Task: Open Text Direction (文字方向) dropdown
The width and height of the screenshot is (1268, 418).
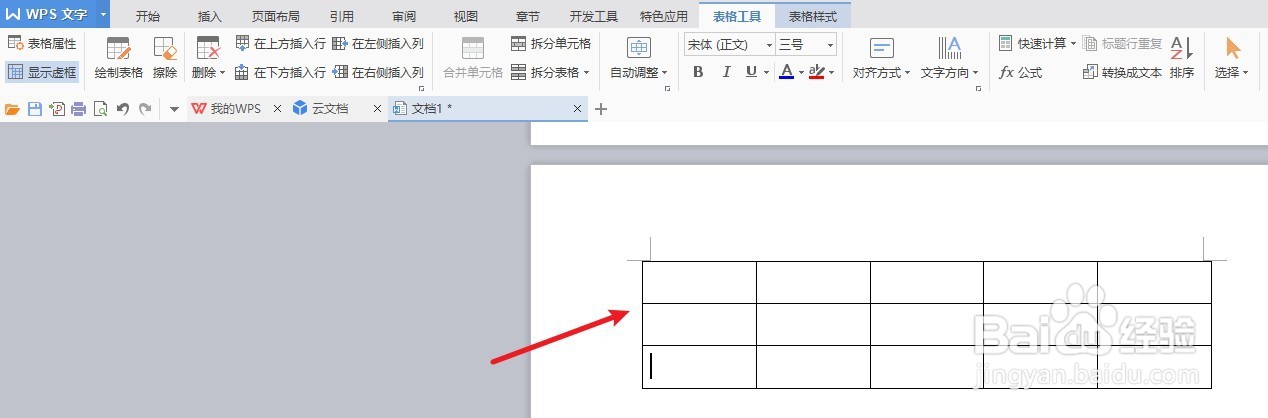Action: (950, 60)
